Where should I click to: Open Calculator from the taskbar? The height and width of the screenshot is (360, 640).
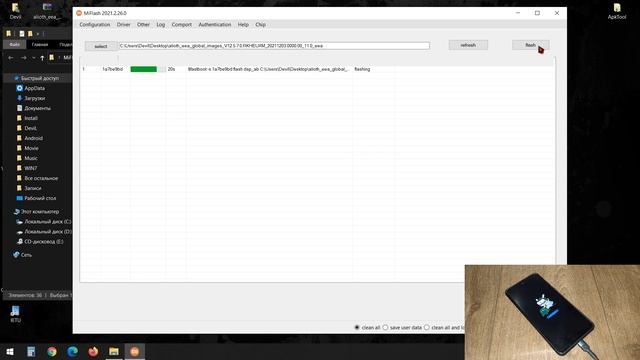coord(31,351)
